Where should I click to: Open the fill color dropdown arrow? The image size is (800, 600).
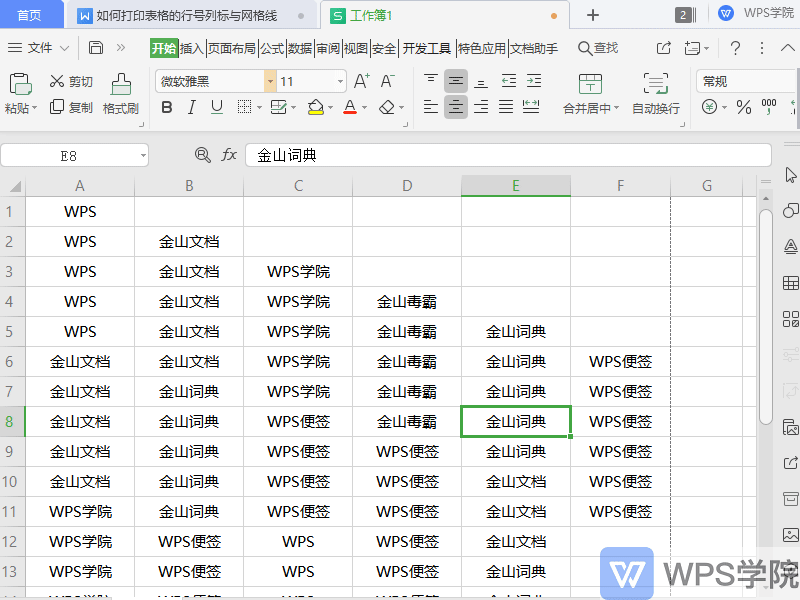[331, 108]
